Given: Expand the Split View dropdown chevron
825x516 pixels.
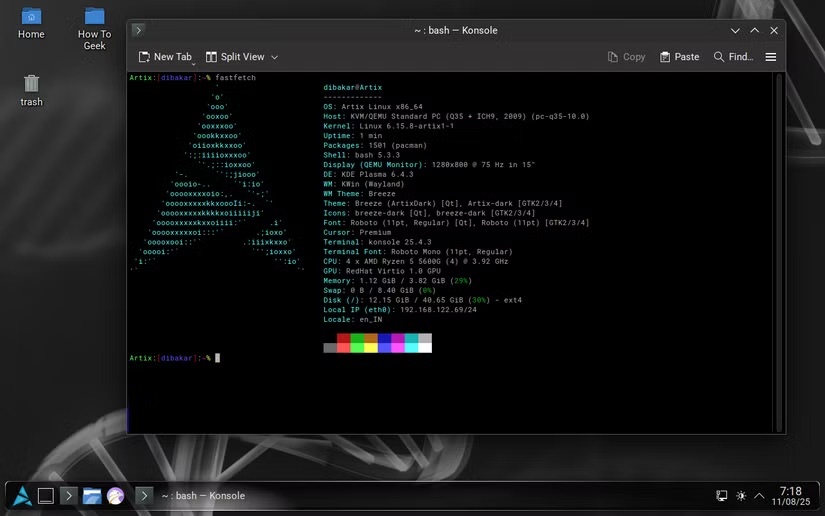Looking at the screenshot, I should [x=275, y=57].
